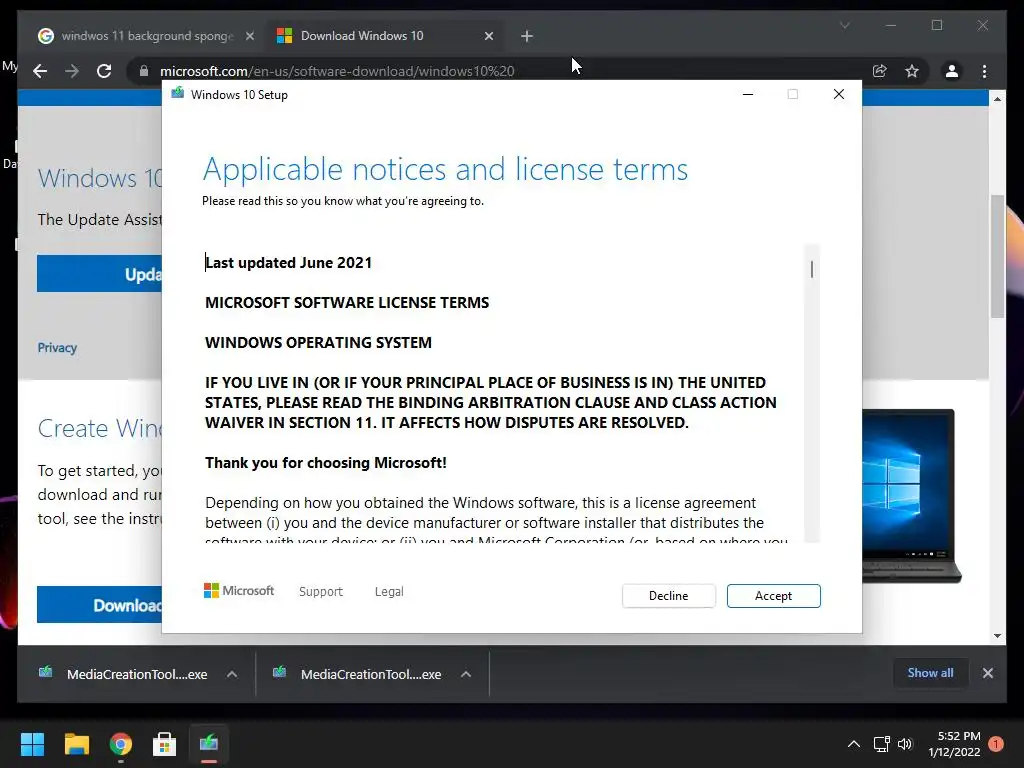
Task: Open the network tray icon
Action: [x=882, y=744]
